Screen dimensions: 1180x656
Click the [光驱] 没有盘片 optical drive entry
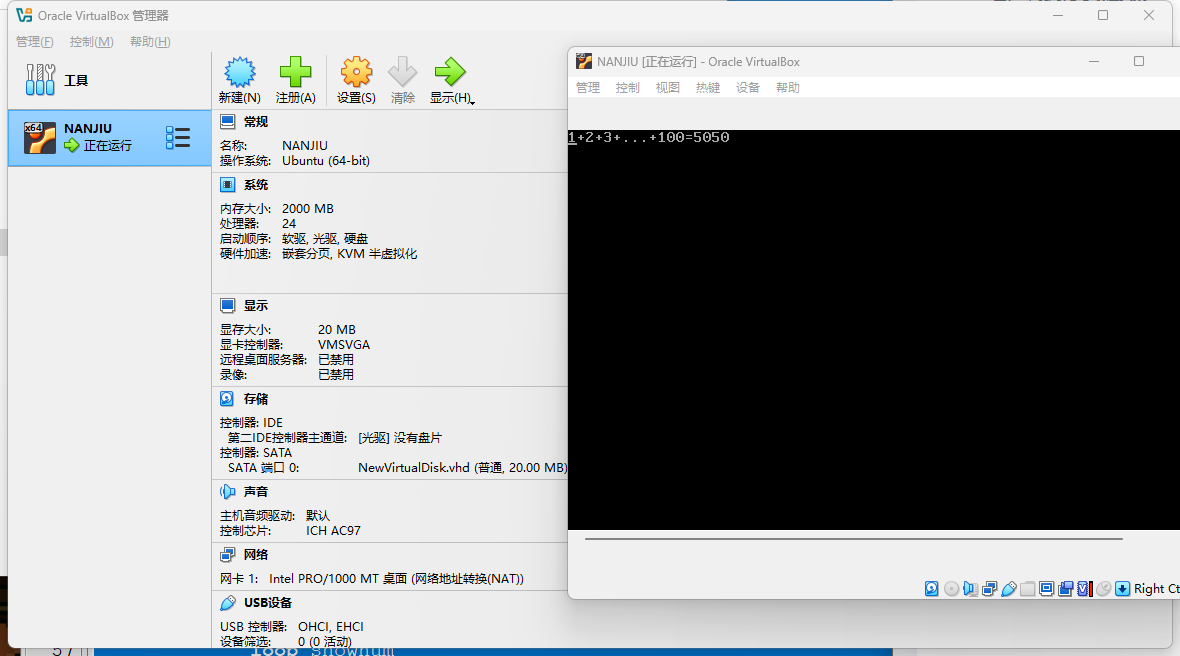(x=400, y=437)
